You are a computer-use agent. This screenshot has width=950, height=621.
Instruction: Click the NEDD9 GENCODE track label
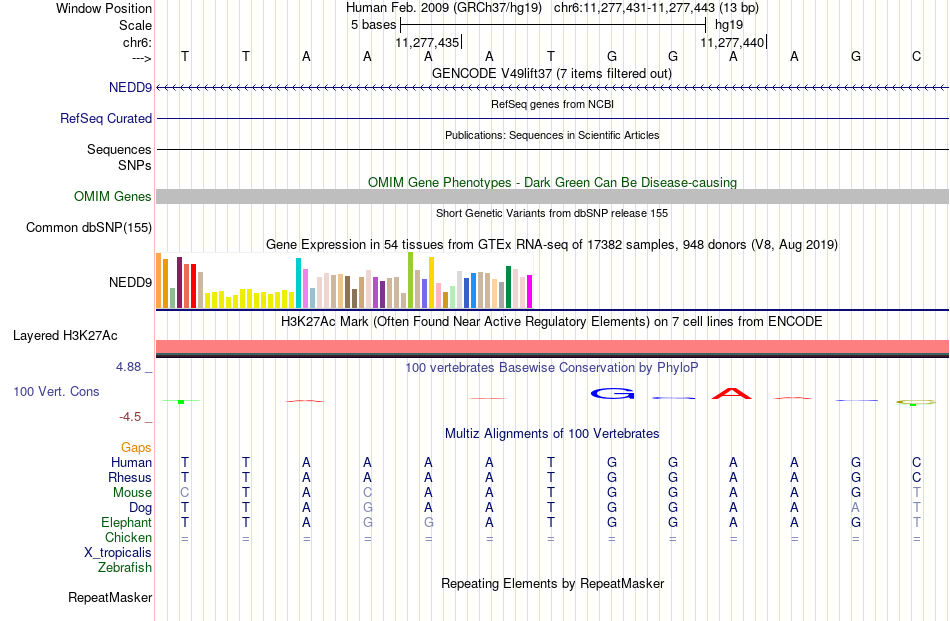[x=130, y=87]
